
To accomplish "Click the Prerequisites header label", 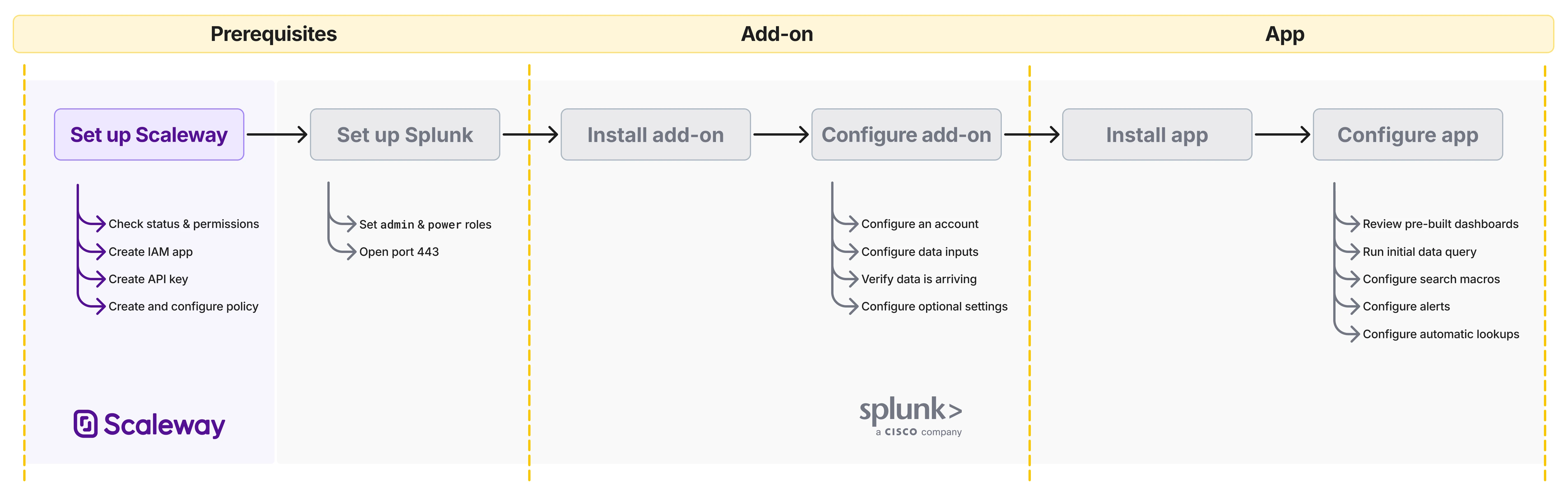I will [x=273, y=34].
